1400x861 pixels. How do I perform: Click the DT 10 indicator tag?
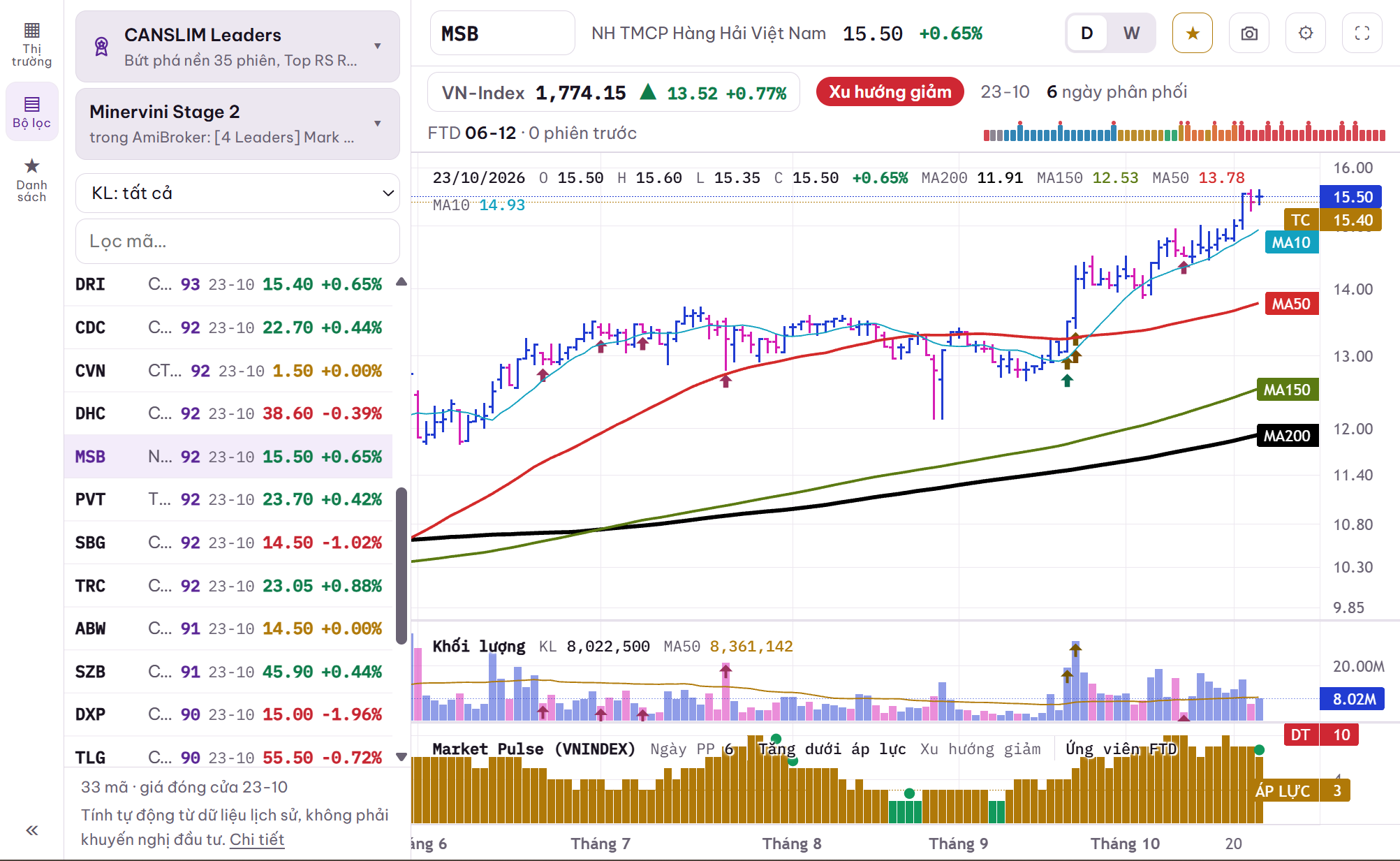pyautogui.click(x=1321, y=735)
